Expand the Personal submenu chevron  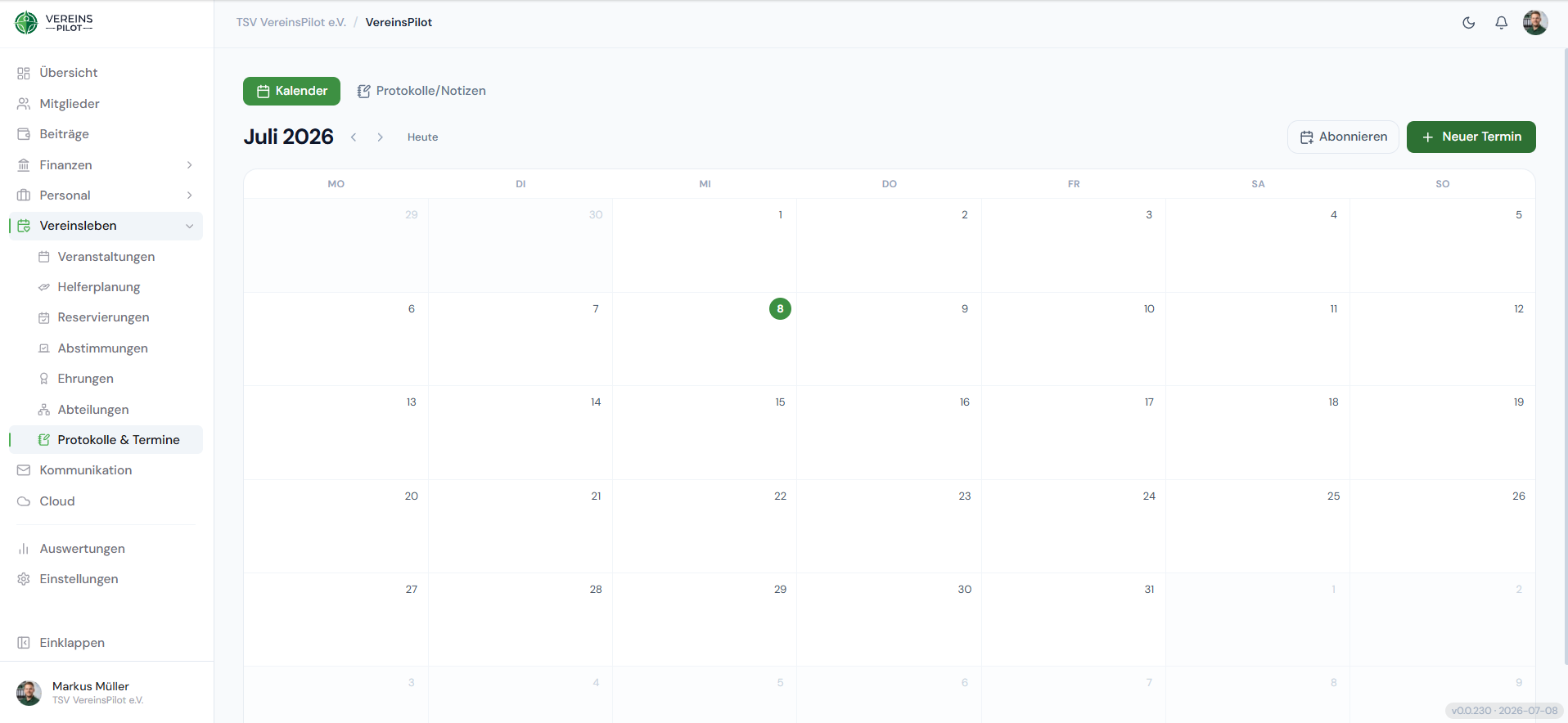point(190,195)
